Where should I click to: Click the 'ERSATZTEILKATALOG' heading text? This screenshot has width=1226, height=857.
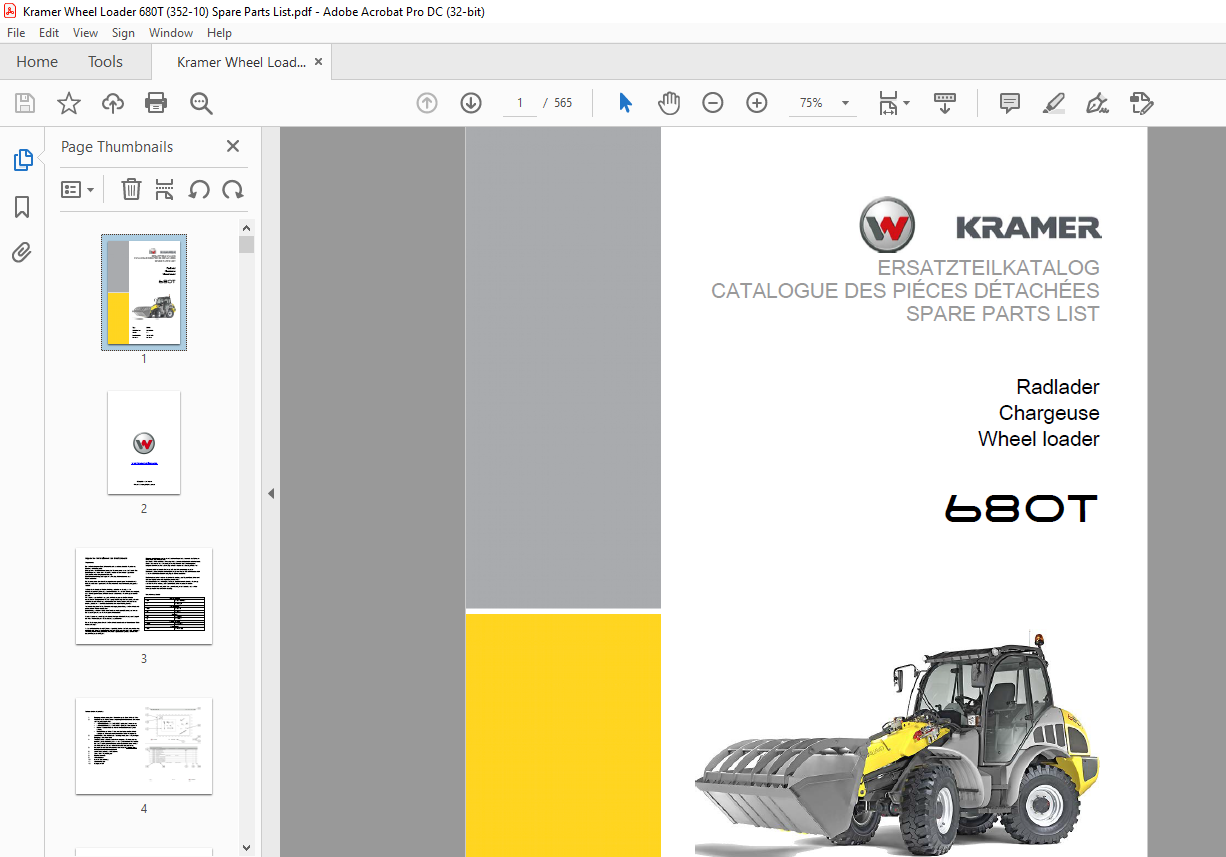click(x=988, y=268)
